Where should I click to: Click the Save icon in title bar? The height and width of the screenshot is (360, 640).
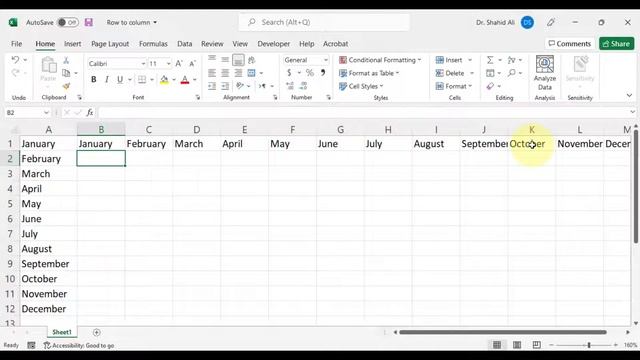[x=89, y=22]
